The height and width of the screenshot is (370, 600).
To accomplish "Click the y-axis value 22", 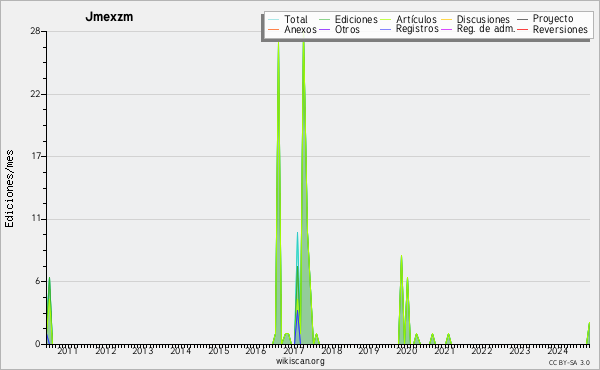I will tap(35, 94).
